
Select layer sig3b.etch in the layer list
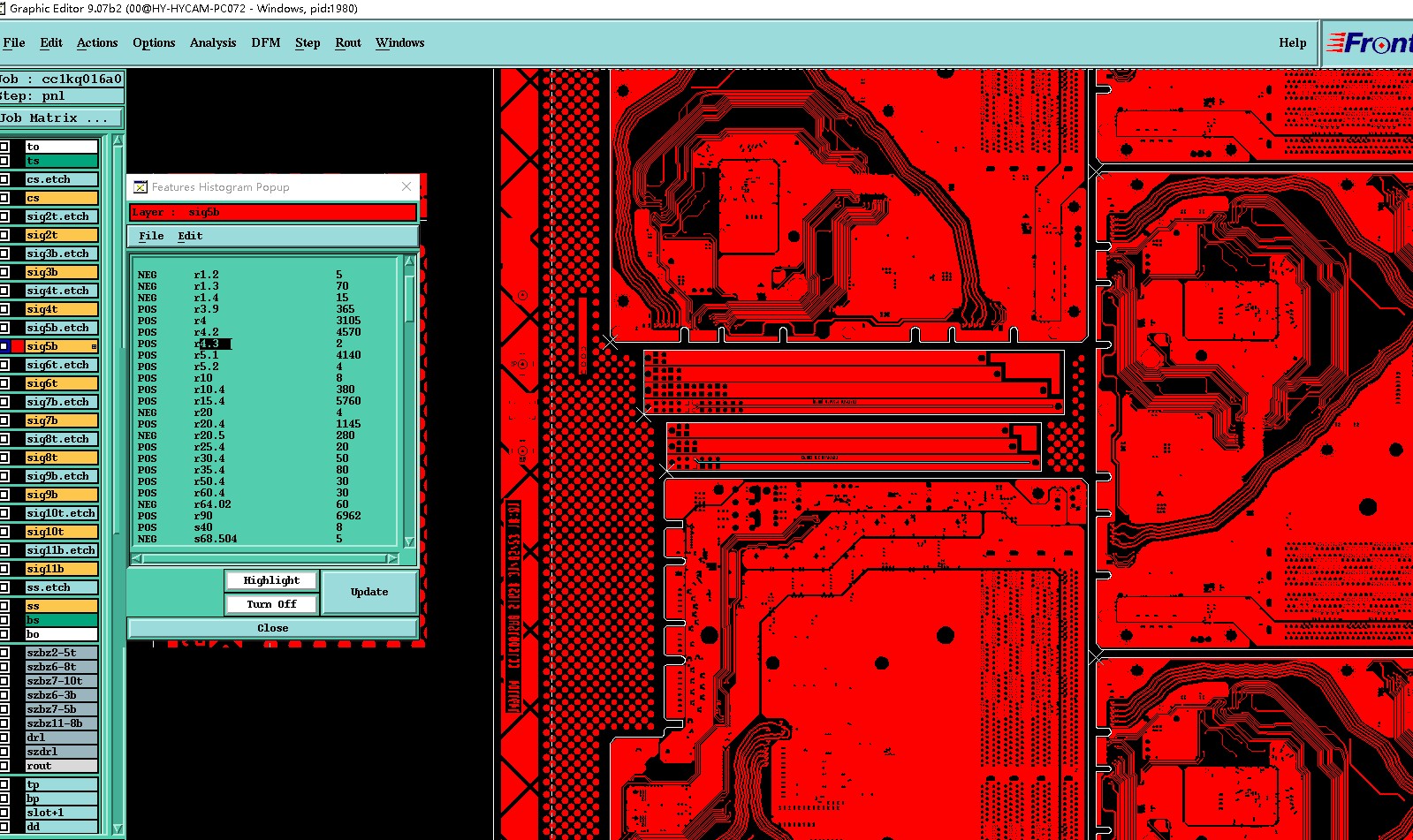[61, 254]
